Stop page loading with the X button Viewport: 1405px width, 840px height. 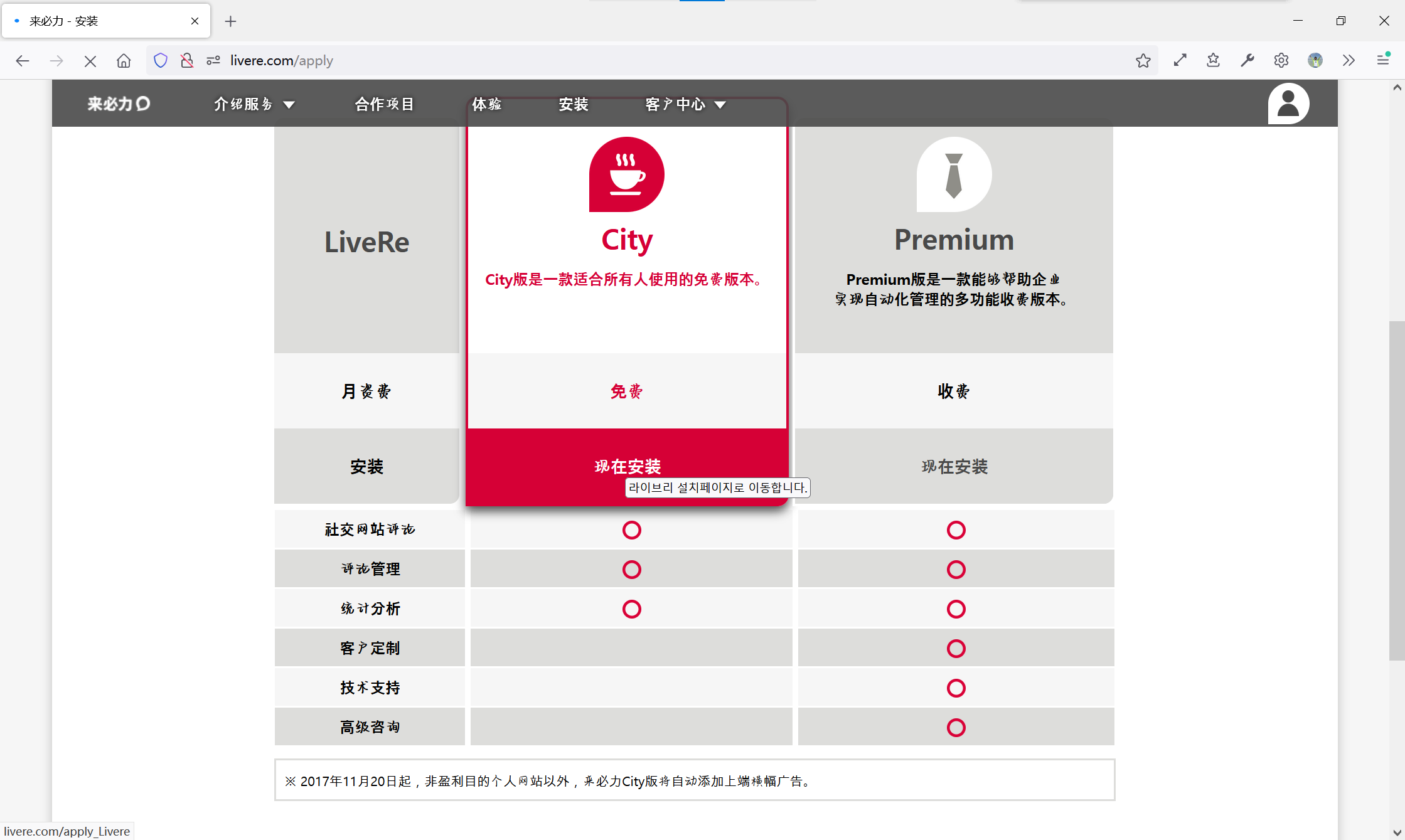[90, 61]
